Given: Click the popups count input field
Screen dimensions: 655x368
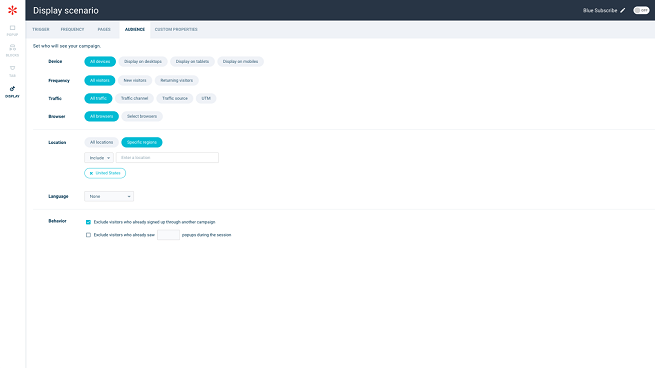Looking at the screenshot, I should (168, 235).
